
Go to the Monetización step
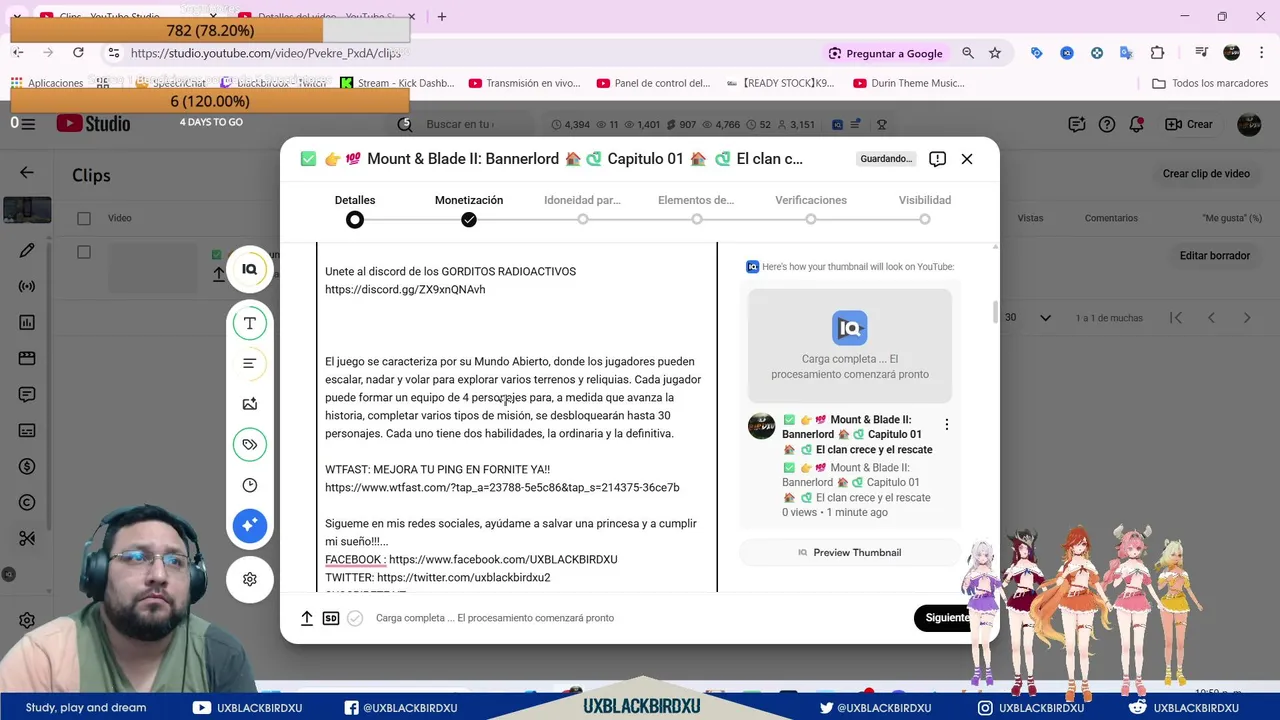pos(469,209)
